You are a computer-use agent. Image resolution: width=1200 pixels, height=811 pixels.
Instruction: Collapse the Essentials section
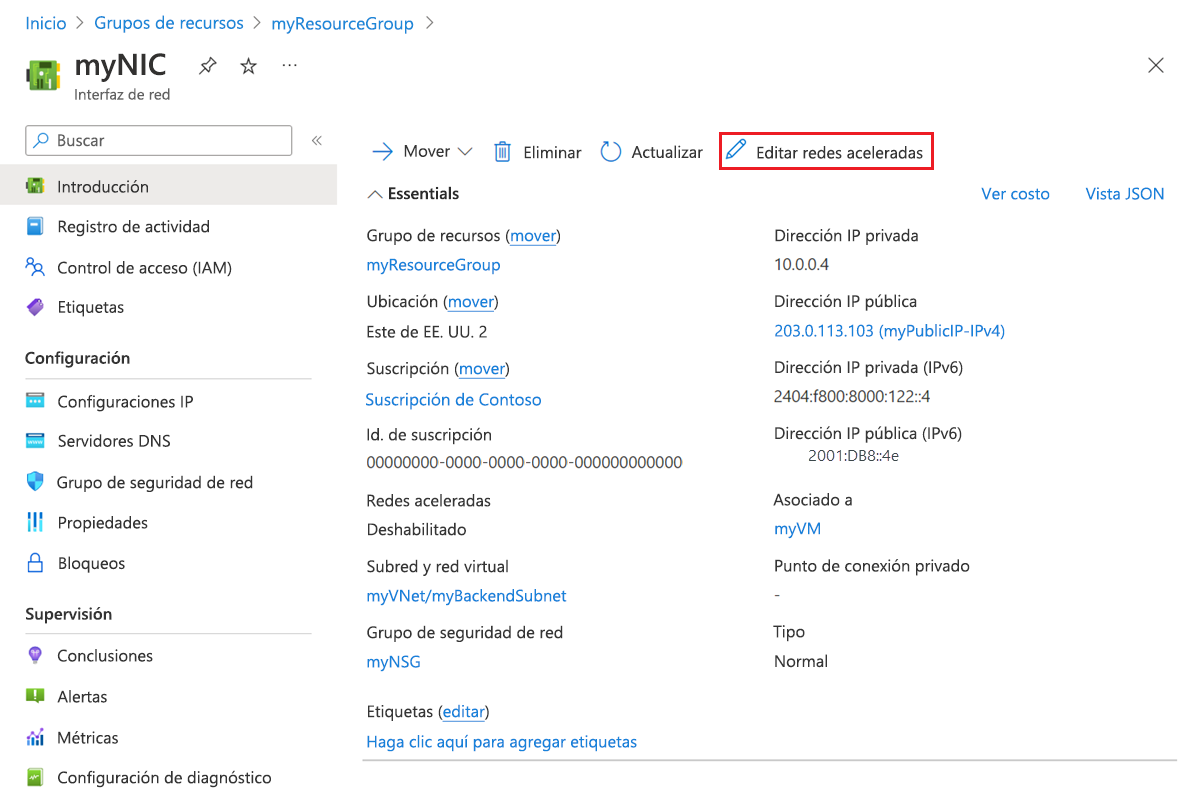pyautogui.click(x=375, y=194)
